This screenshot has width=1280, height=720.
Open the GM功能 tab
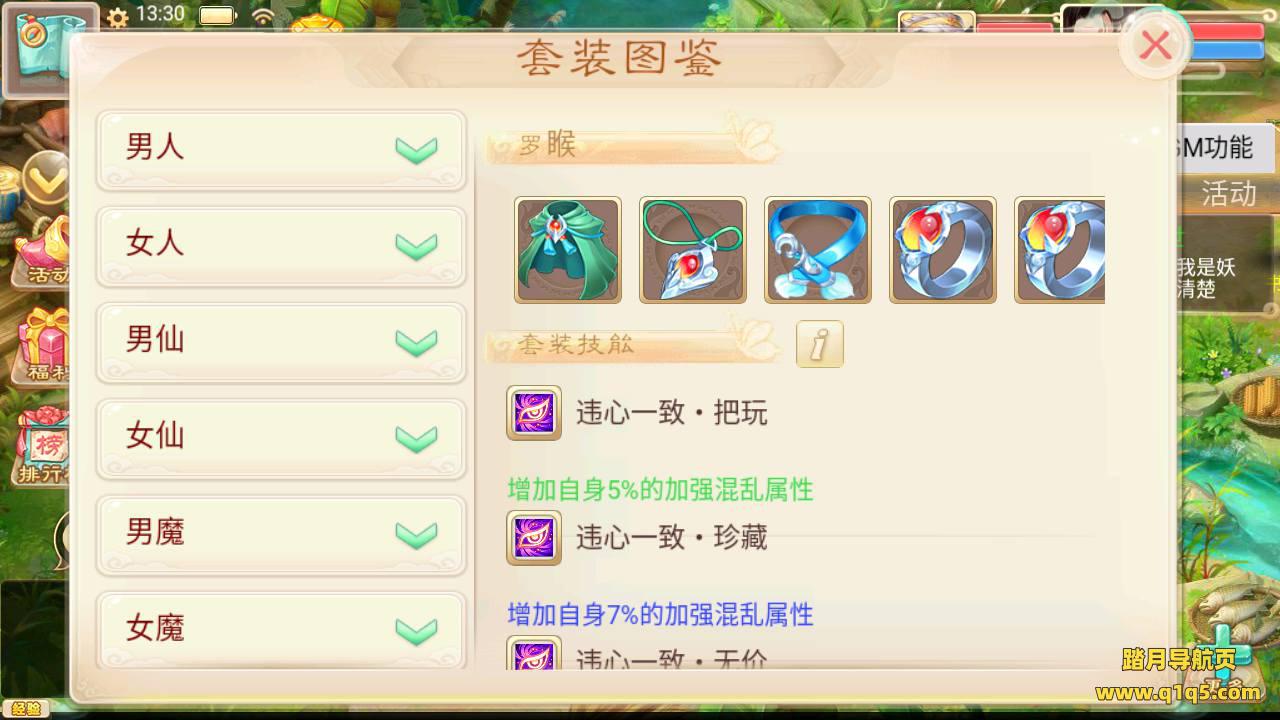pyautogui.click(x=1217, y=148)
